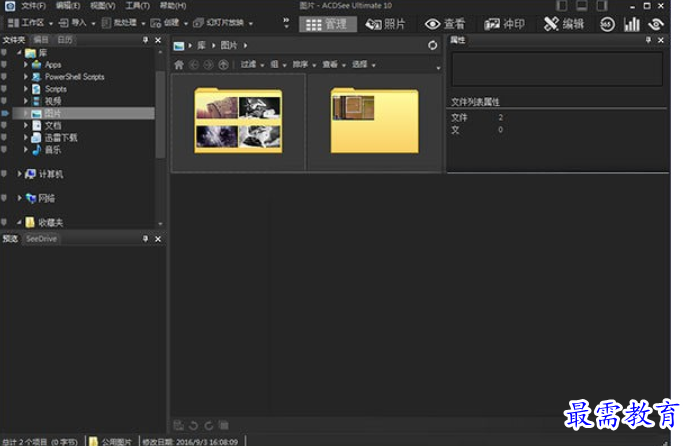The image size is (688, 446).
Task: Click the forward navigation arrow
Action: pos(208,65)
